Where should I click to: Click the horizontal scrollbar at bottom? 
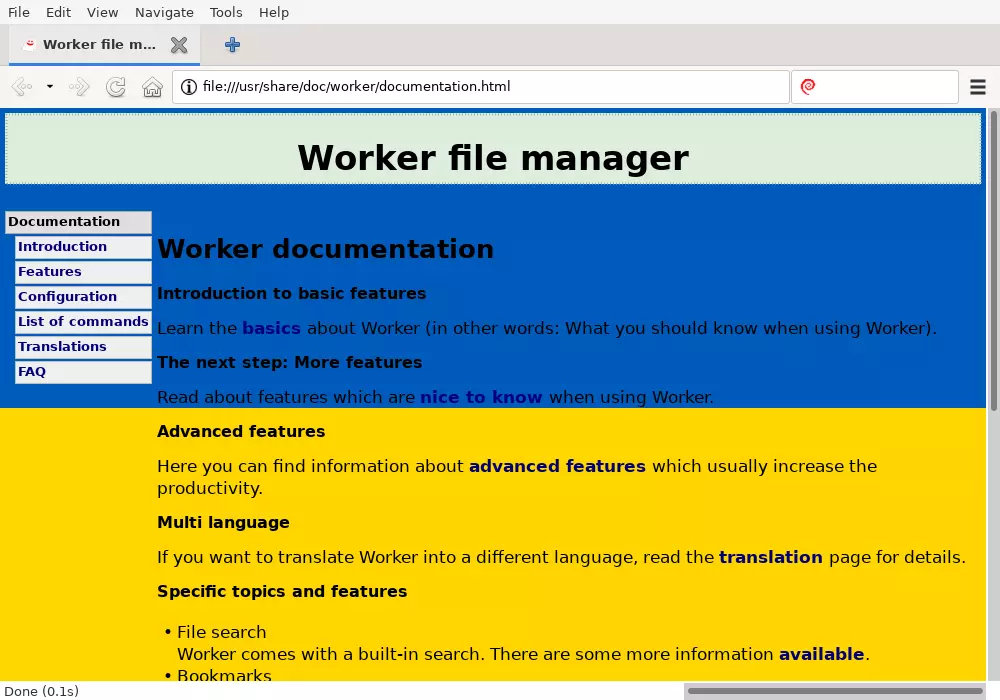pos(835,691)
